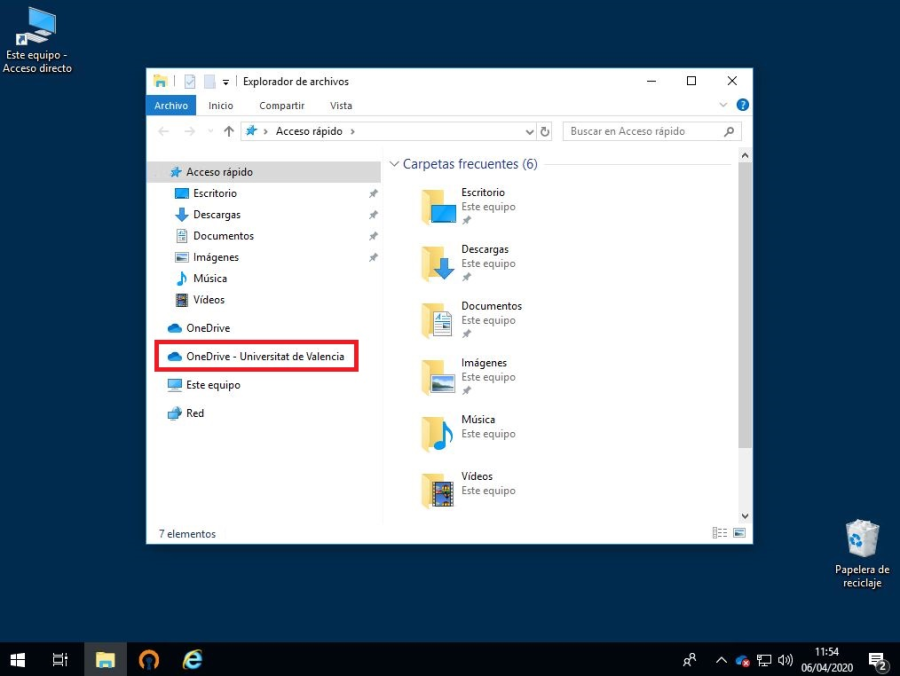This screenshot has width=900, height=676.
Task: Switch to the Inicio ribbon tab
Action: [x=220, y=106]
